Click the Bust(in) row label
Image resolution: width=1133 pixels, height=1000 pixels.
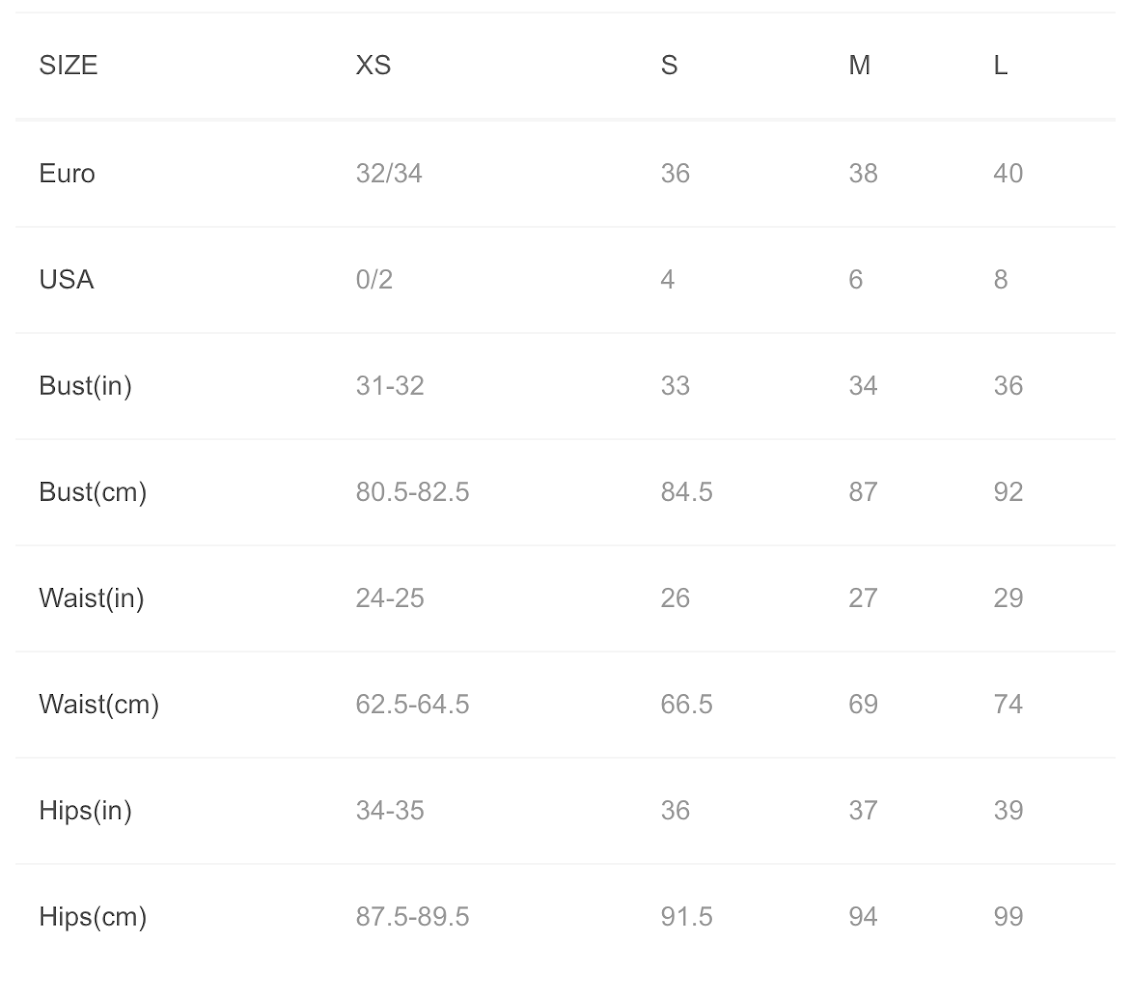85,386
